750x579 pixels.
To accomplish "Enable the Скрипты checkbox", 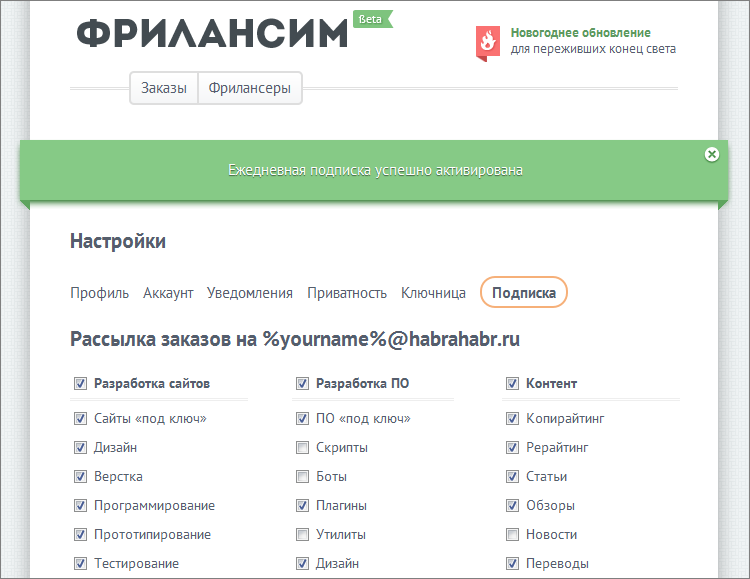I will (302, 447).
